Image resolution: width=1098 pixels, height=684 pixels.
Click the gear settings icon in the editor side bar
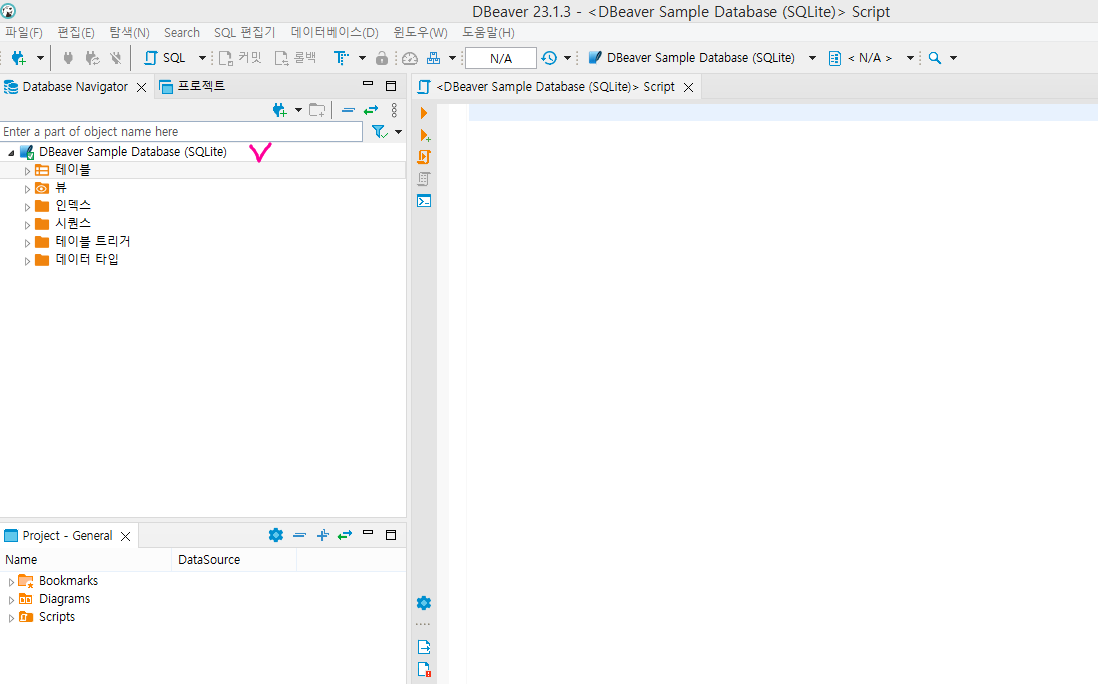click(x=424, y=603)
